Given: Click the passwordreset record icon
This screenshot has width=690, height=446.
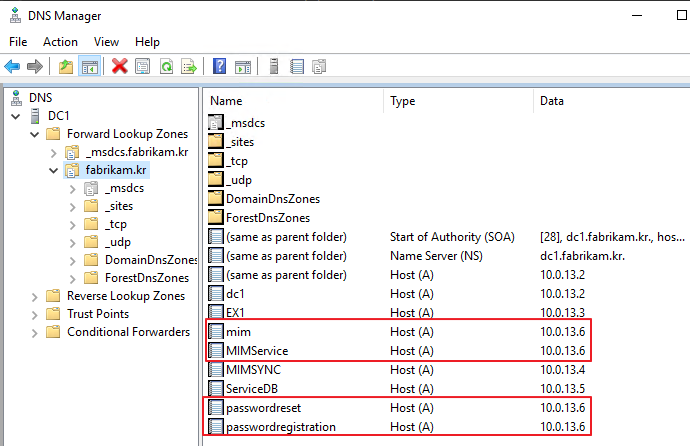Looking at the screenshot, I should click(216, 408).
